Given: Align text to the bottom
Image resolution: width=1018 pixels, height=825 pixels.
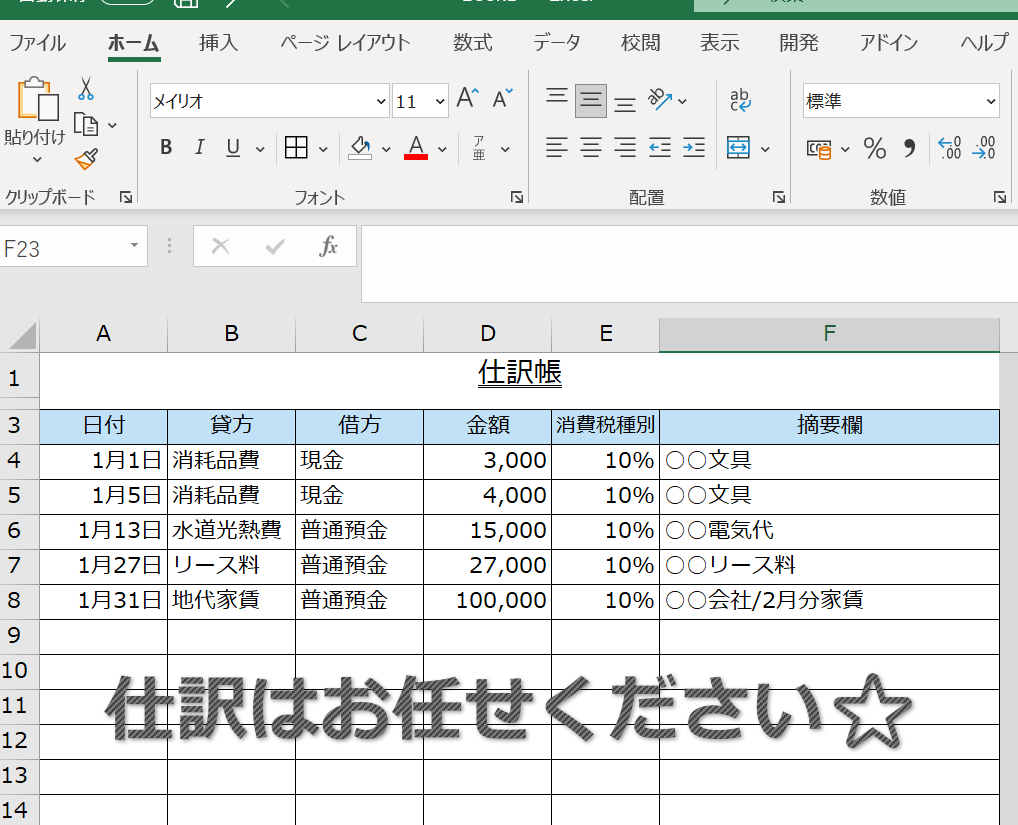Looking at the screenshot, I should coord(625,104).
